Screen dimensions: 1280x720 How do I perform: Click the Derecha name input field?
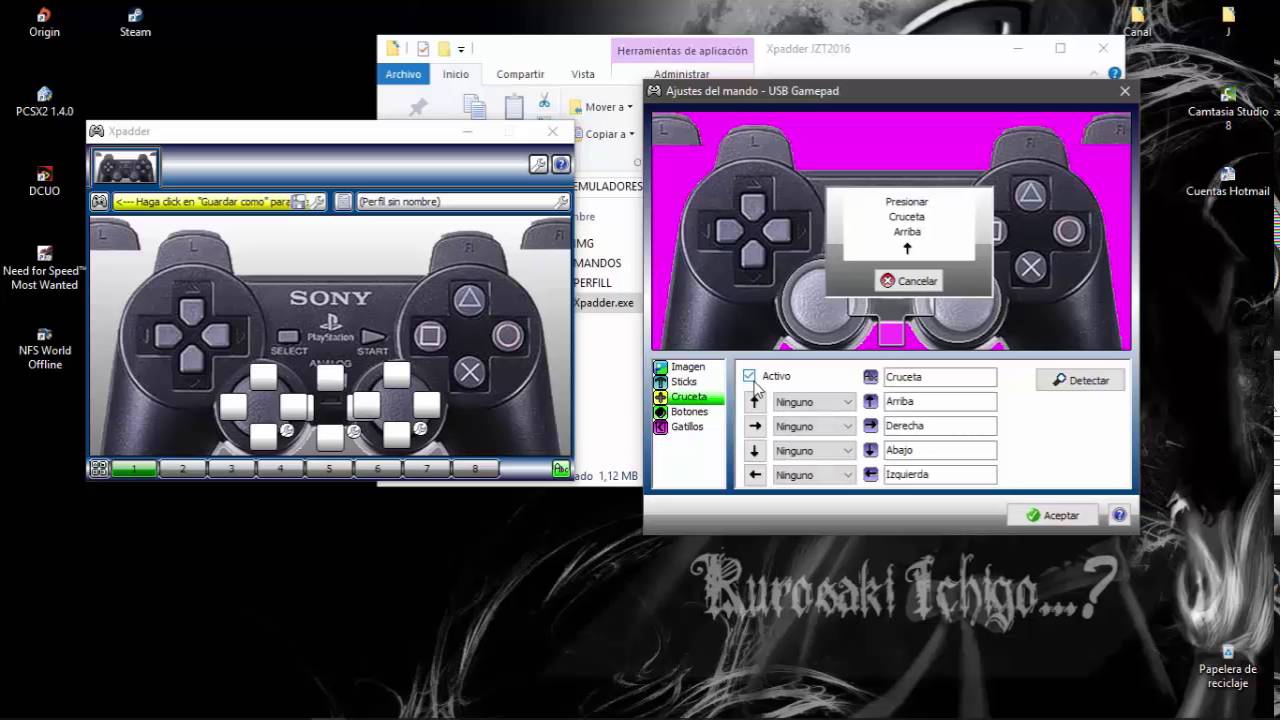coord(940,426)
